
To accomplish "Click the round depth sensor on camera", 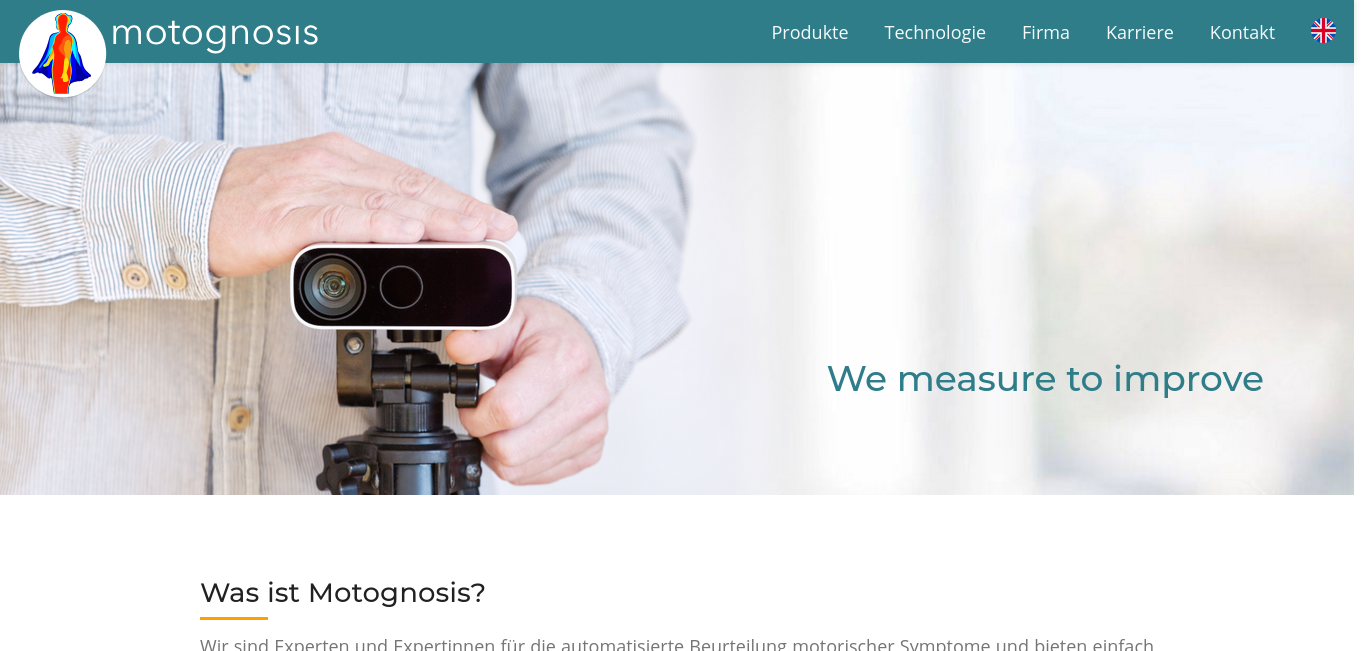I will point(401,287).
